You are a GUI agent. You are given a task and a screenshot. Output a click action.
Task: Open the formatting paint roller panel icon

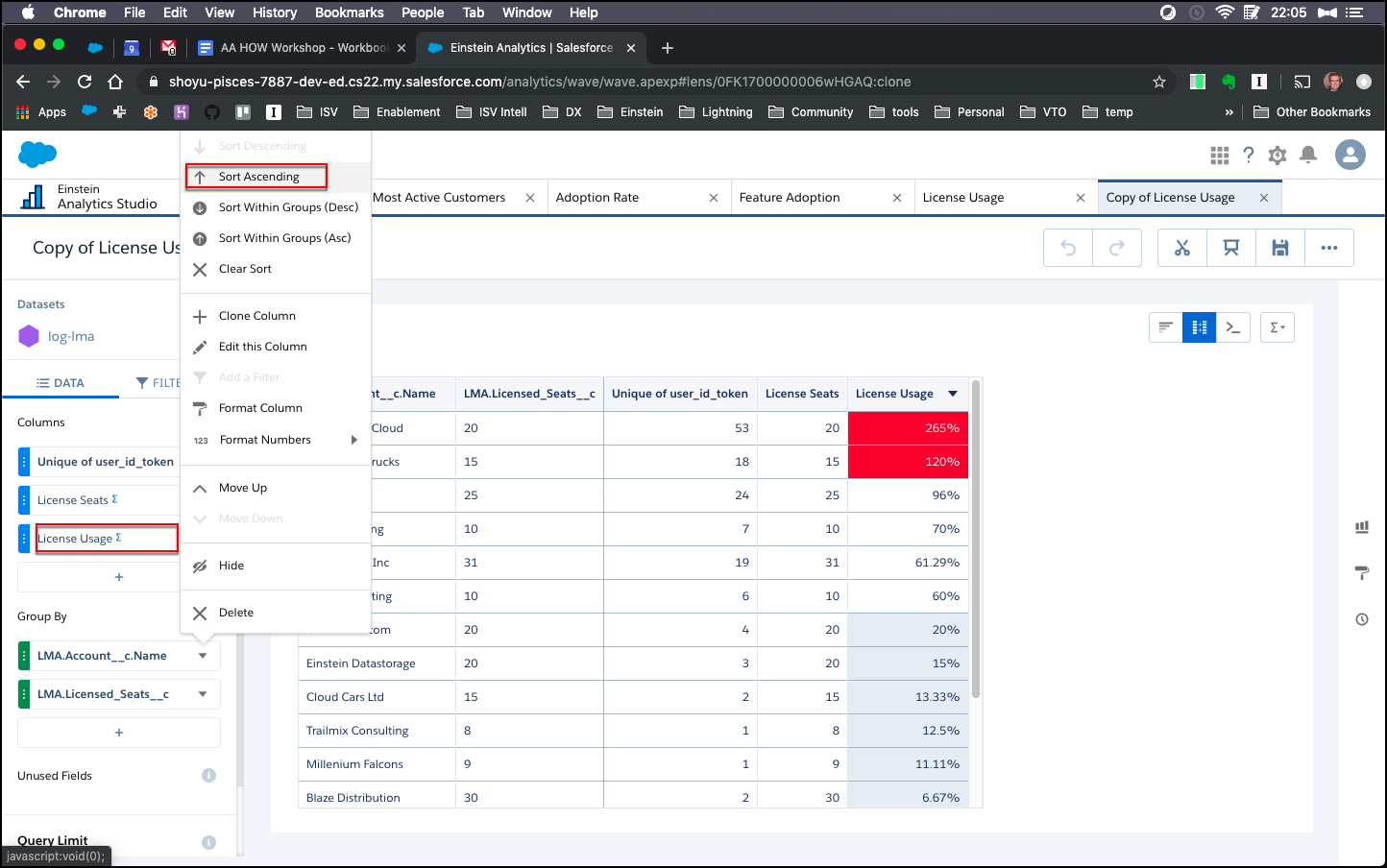point(1362,573)
